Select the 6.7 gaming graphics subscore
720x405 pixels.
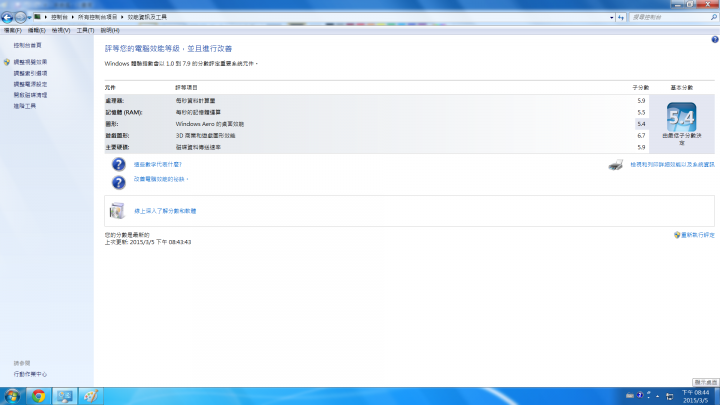[x=641, y=136]
